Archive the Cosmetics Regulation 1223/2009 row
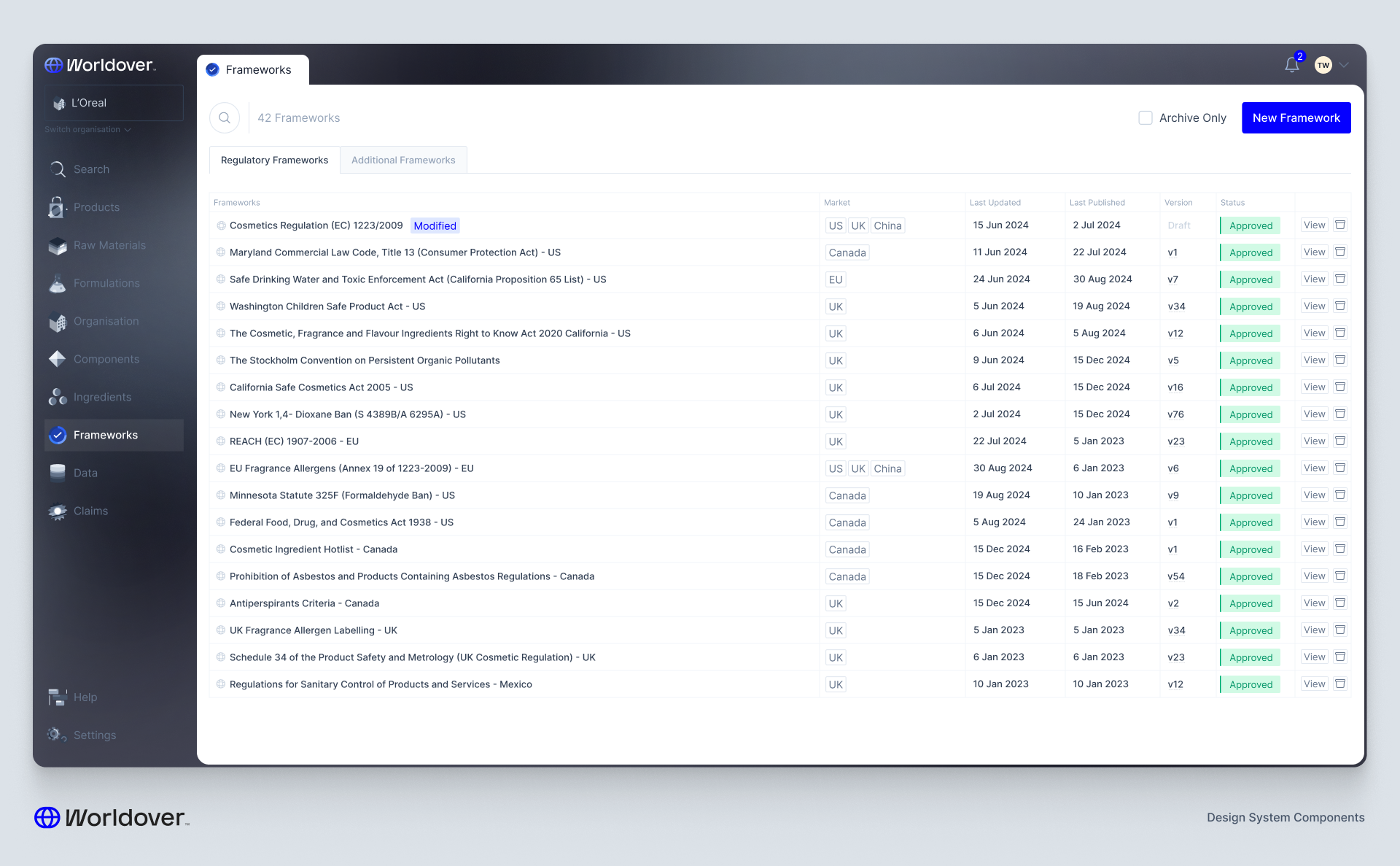 tap(1340, 225)
